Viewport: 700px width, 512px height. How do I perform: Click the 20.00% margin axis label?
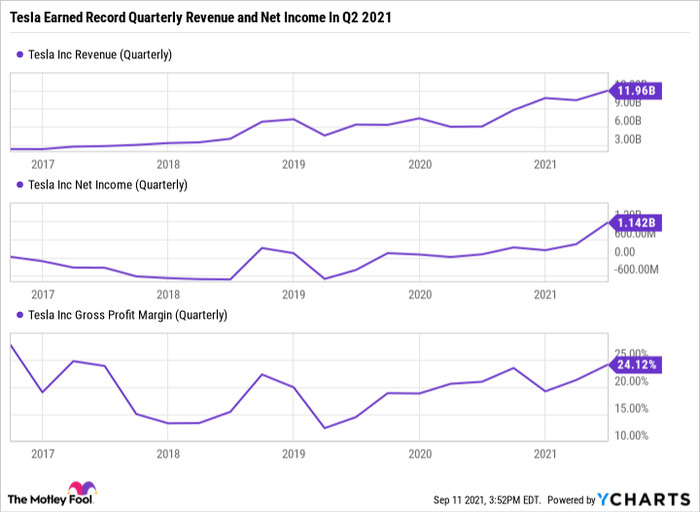(631, 381)
